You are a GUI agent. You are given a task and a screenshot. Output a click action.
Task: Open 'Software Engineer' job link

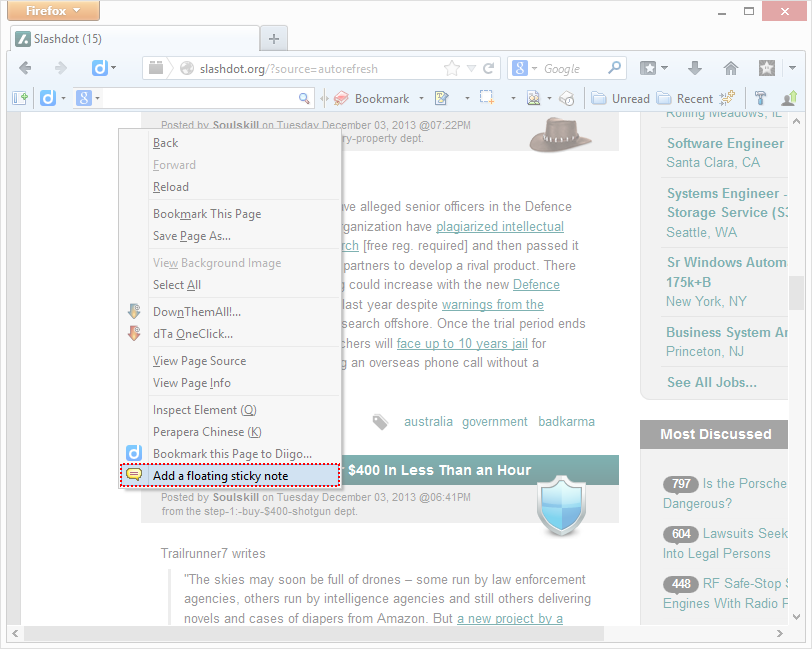point(726,143)
